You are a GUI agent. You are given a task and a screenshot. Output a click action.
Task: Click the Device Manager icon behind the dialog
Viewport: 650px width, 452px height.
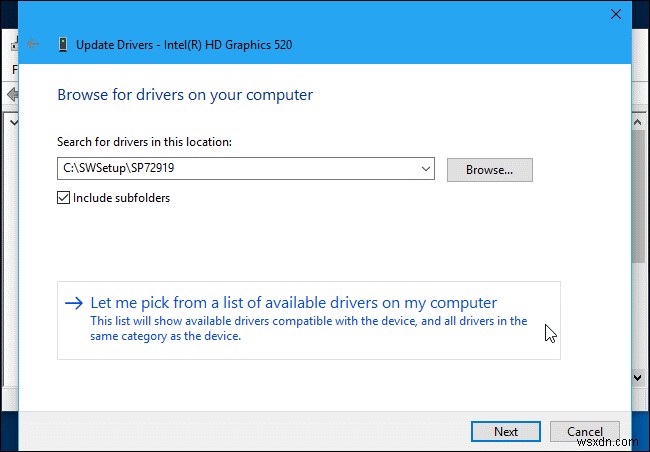coord(11,45)
